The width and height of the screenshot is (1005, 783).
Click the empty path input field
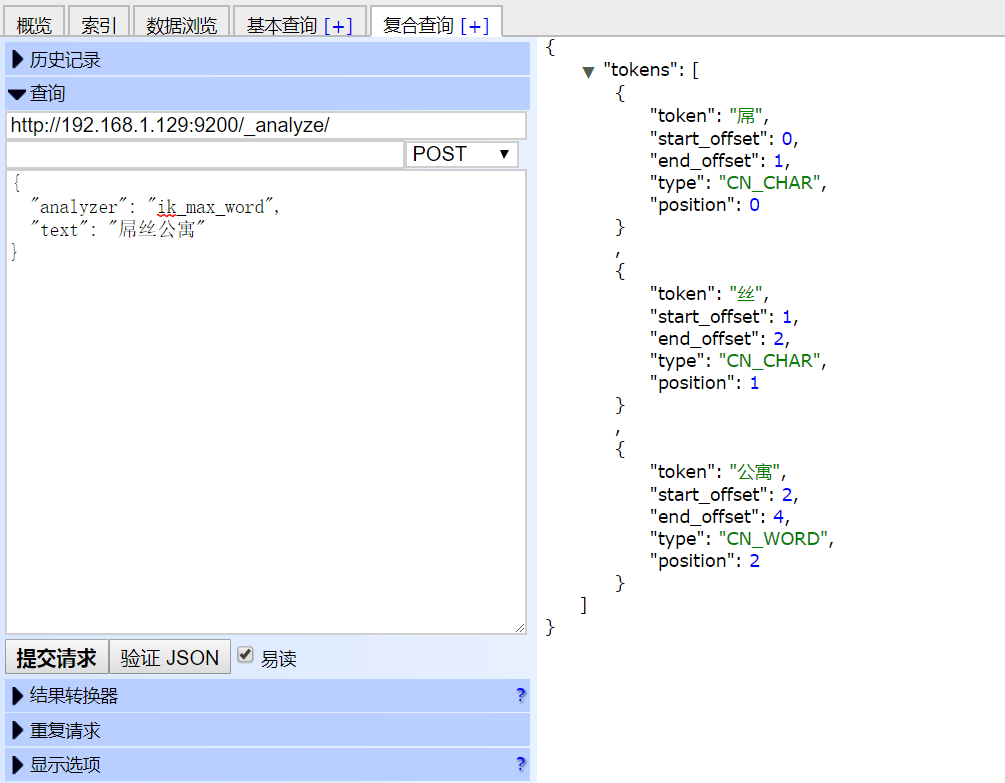[x=204, y=155]
